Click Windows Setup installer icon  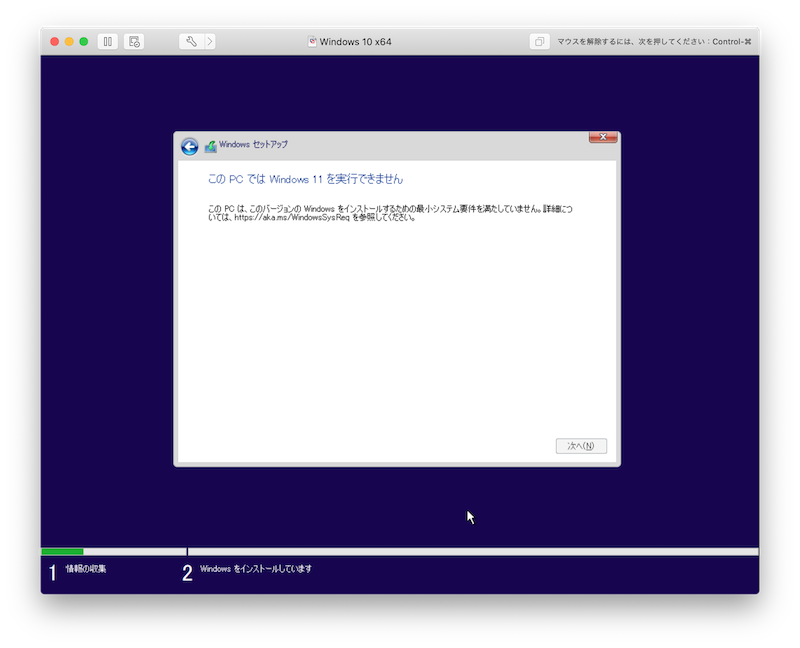[210, 146]
